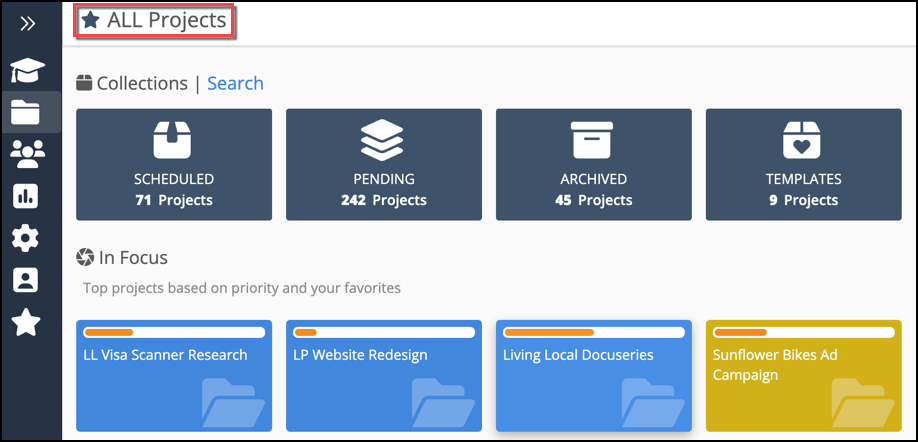
Task: Open the settings gear sidebar icon
Action: pos(26,238)
